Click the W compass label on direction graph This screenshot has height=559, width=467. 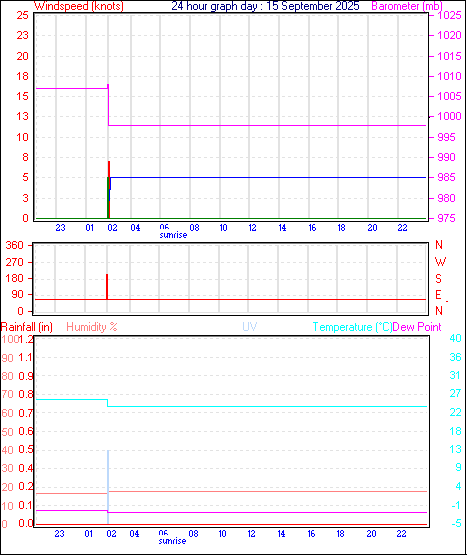coord(440,262)
